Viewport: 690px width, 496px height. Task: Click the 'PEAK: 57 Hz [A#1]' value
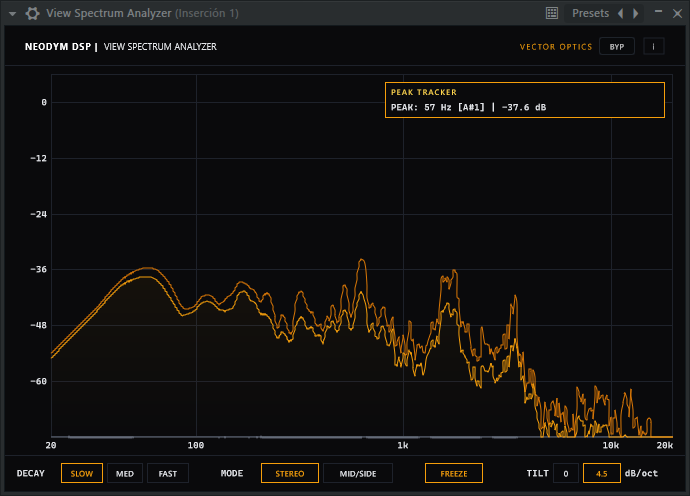437,107
